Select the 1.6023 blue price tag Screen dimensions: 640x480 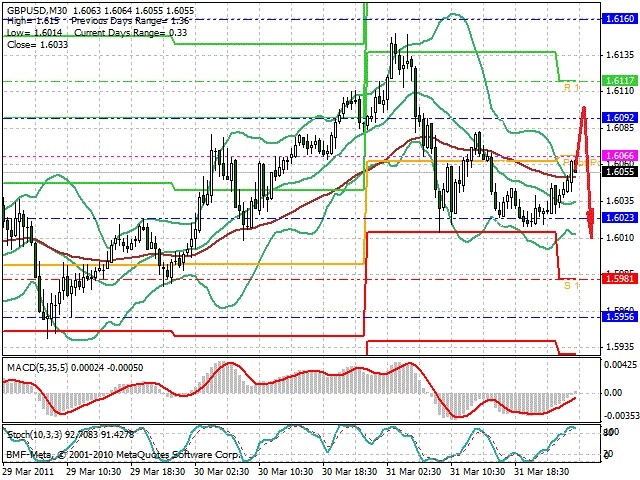620,218
